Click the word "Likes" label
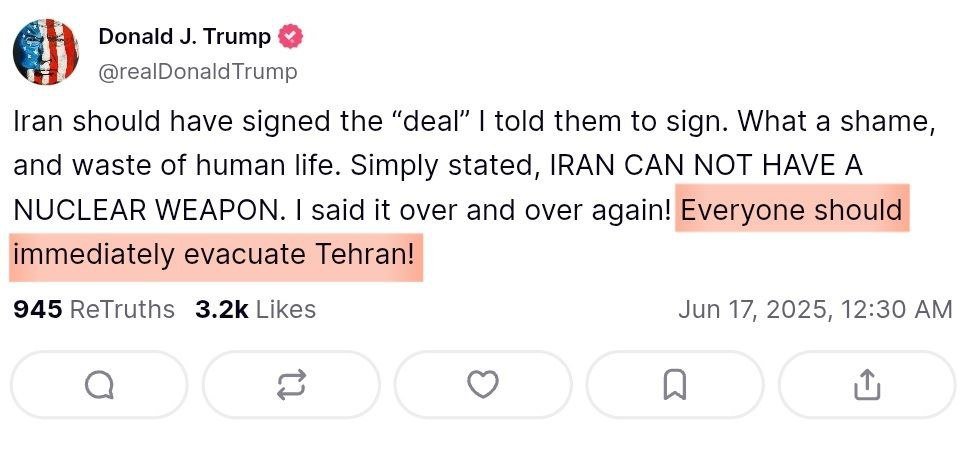 click(286, 309)
